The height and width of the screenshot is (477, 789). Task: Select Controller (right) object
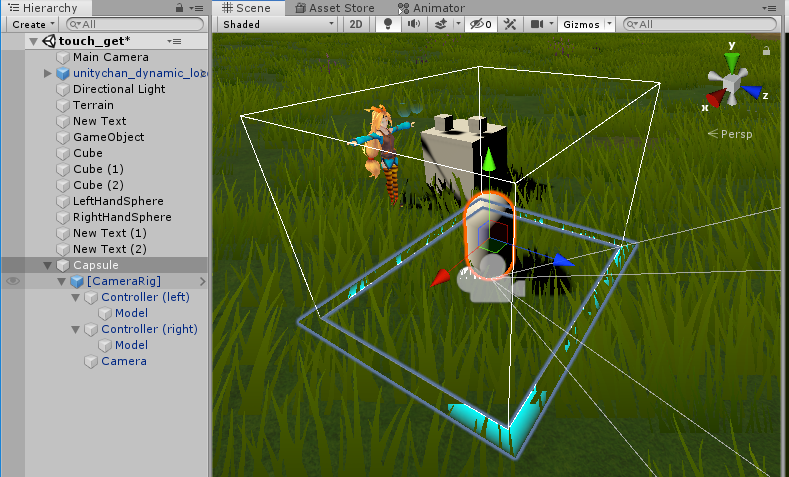click(149, 329)
